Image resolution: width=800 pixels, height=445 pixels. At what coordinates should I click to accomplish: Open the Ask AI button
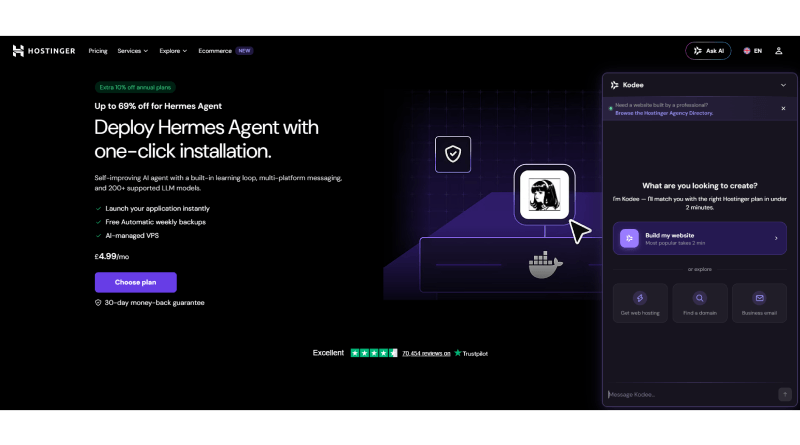tap(708, 51)
